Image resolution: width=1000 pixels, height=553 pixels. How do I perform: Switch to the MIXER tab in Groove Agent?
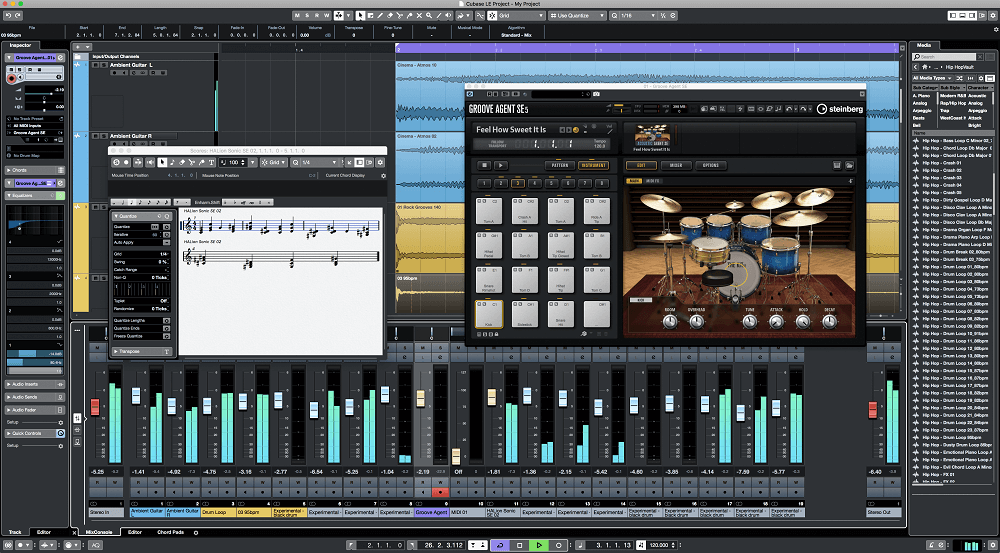click(x=676, y=165)
